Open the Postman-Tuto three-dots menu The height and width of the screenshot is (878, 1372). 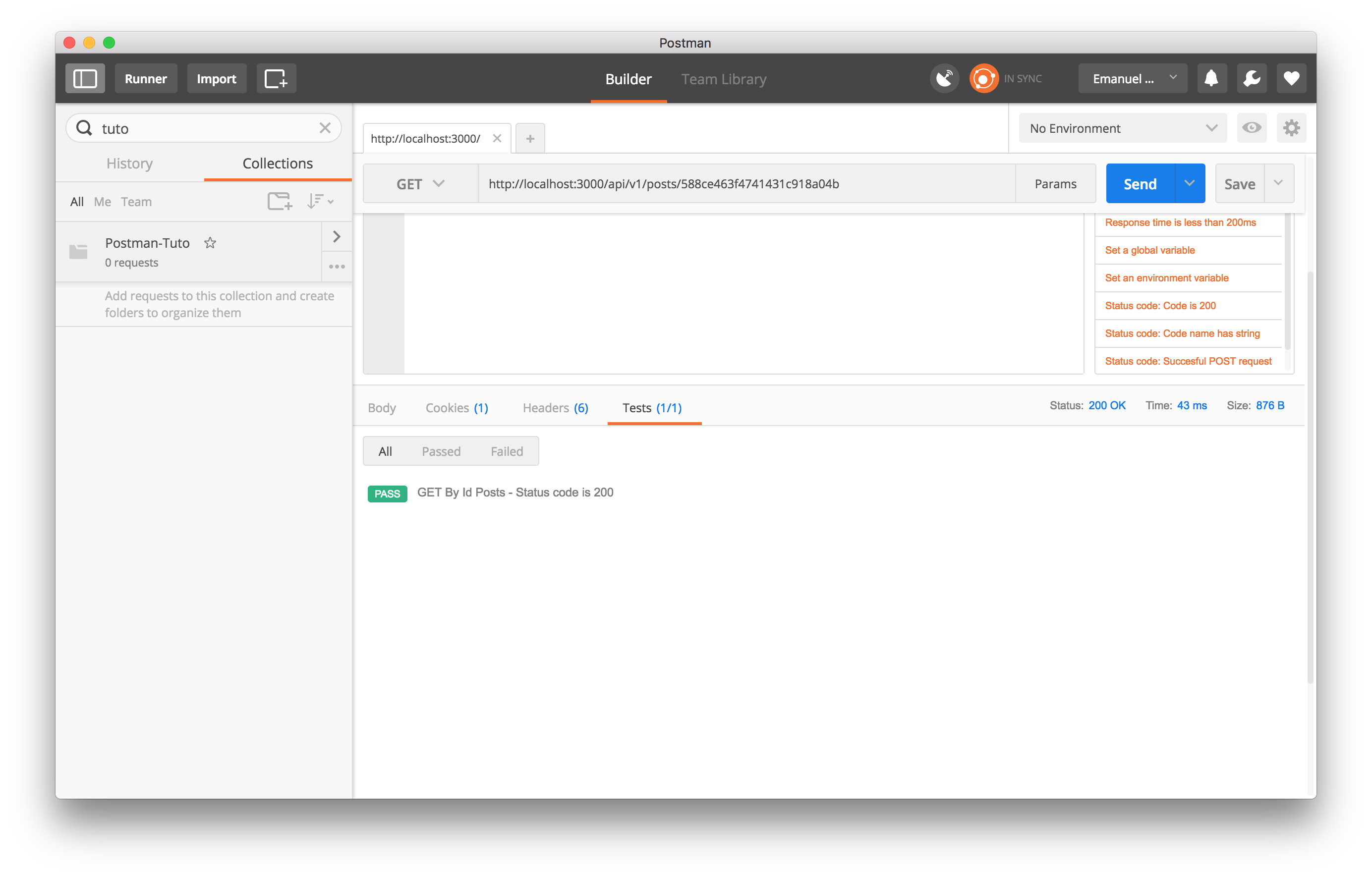coord(337,266)
